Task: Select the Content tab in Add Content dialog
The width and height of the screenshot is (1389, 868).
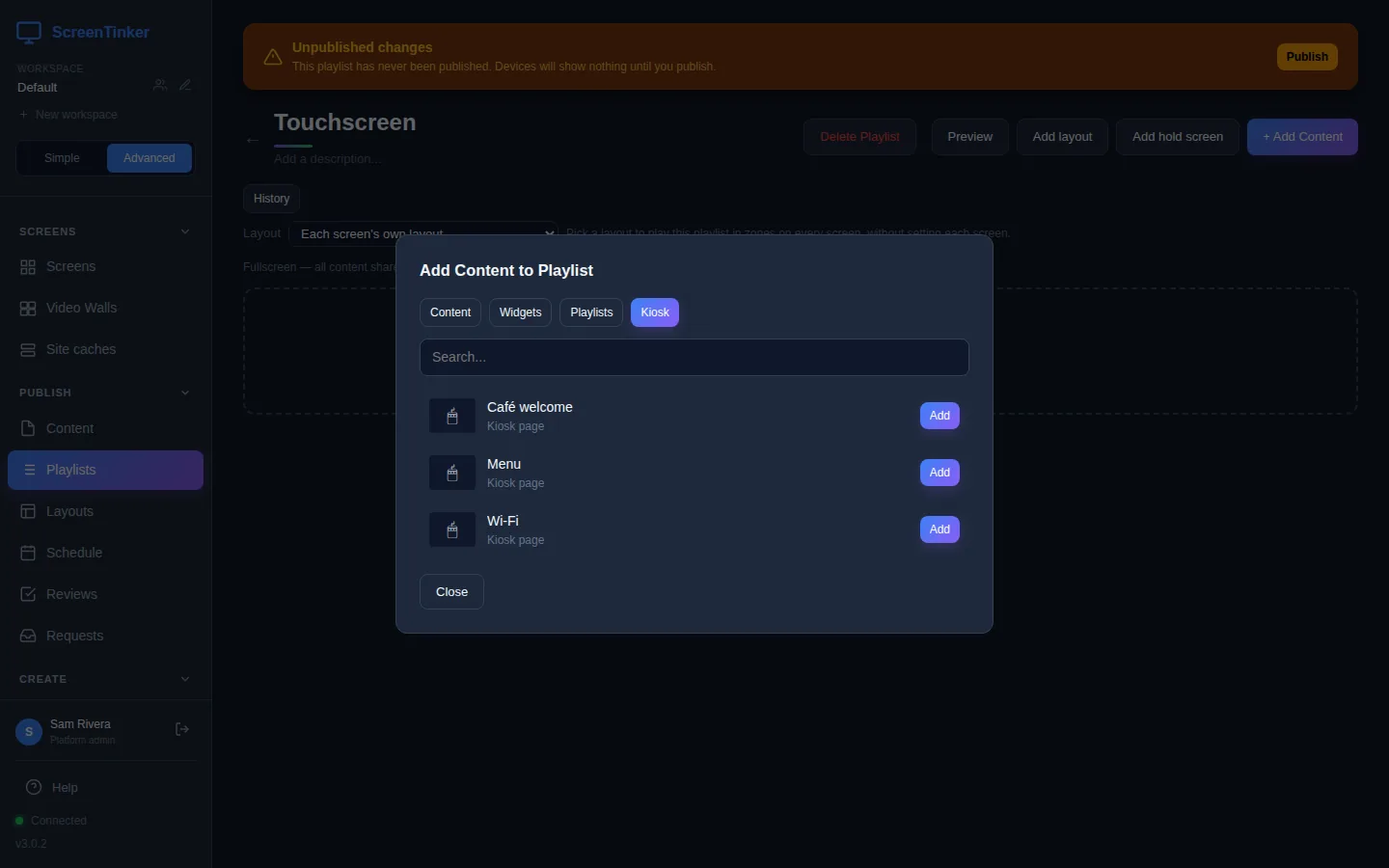Action: point(450,312)
